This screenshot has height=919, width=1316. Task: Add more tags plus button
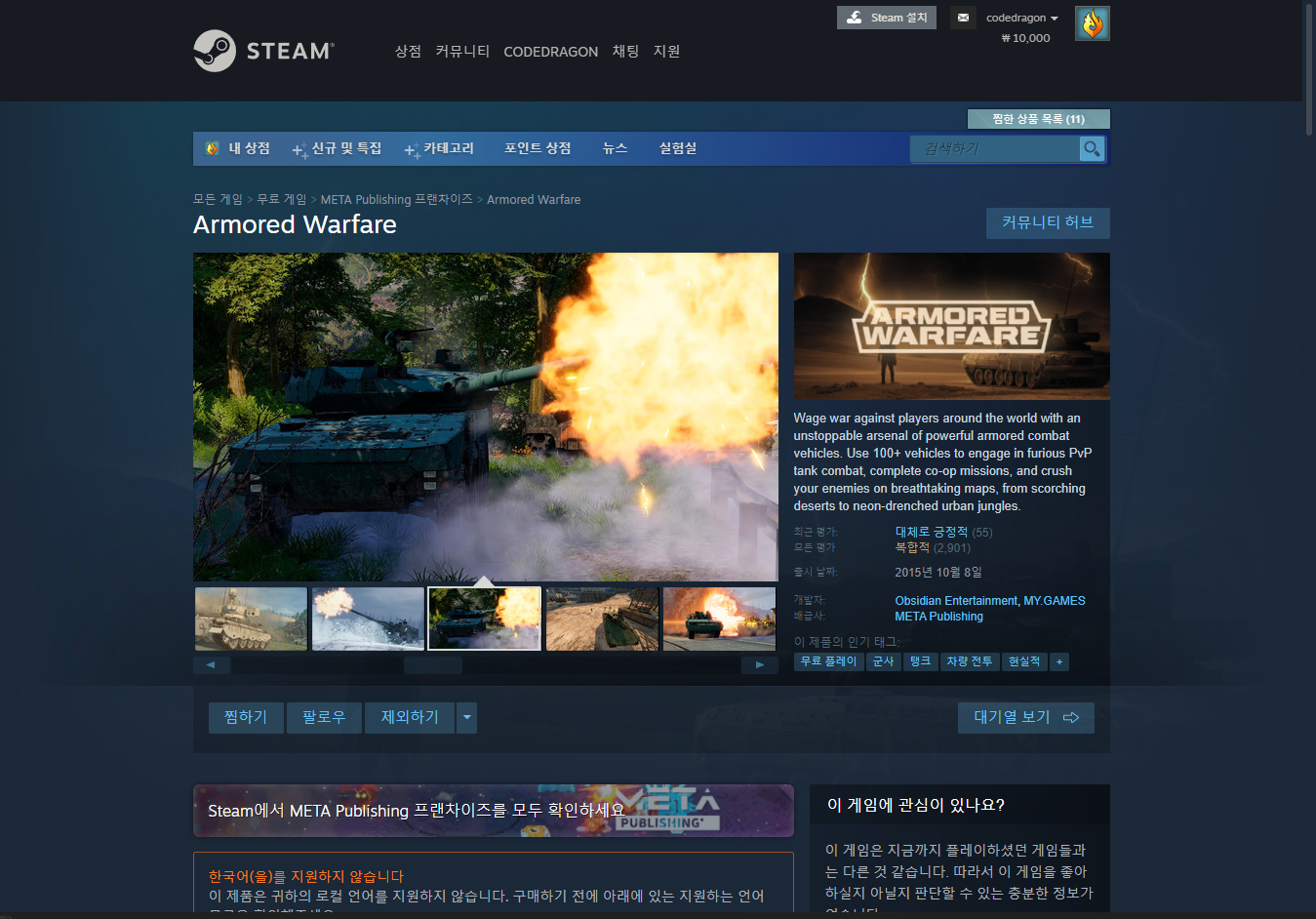[1059, 661]
